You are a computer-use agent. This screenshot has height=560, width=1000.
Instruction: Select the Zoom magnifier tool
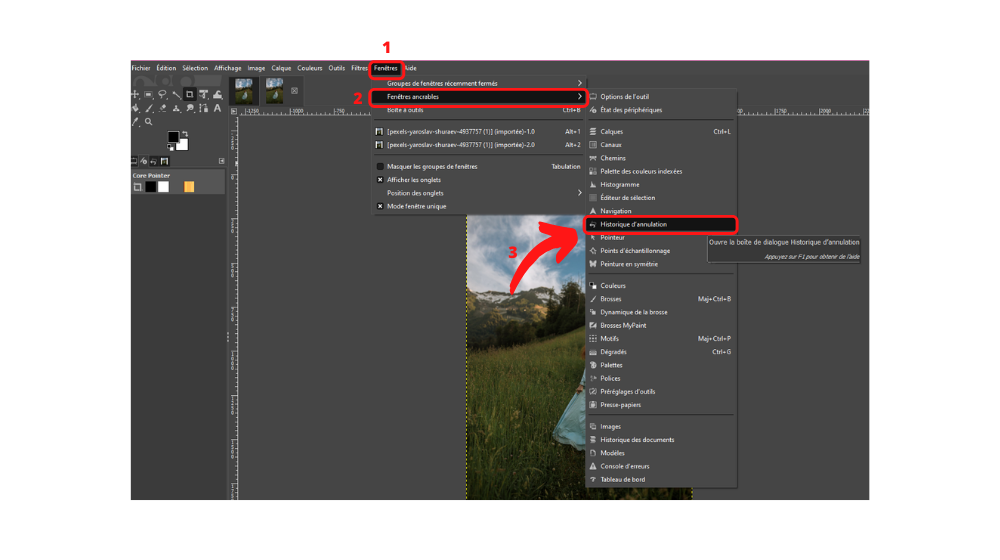tap(149, 121)
